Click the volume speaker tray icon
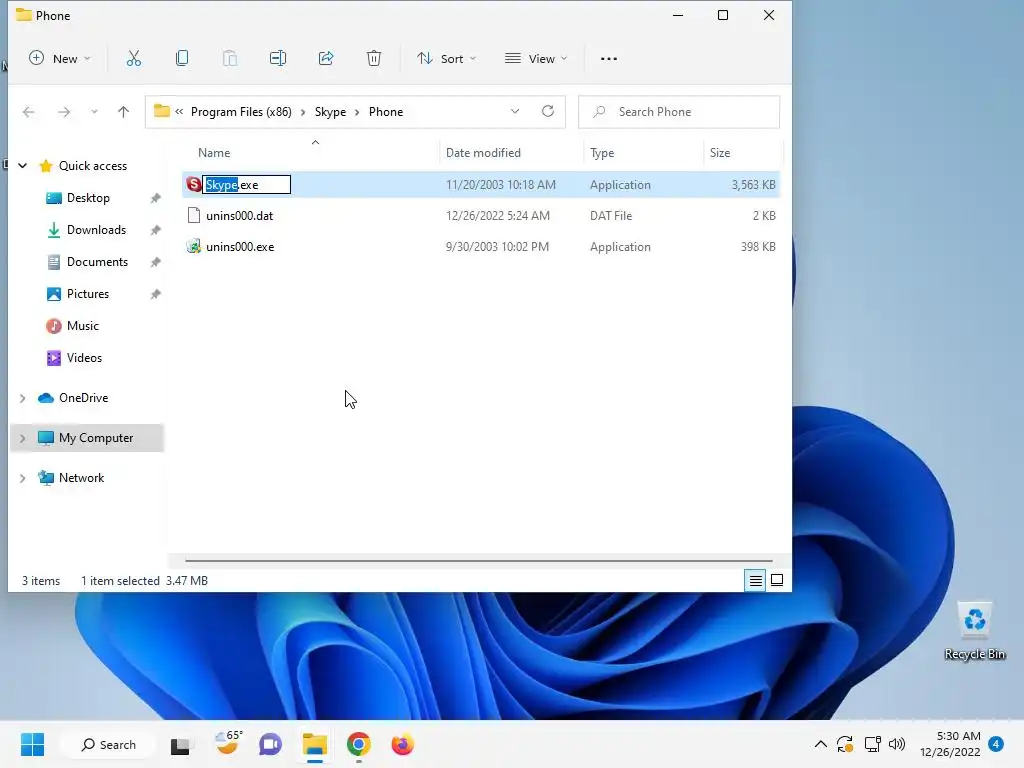Viewport: 1024px width, 768px height. click(897, 744)
